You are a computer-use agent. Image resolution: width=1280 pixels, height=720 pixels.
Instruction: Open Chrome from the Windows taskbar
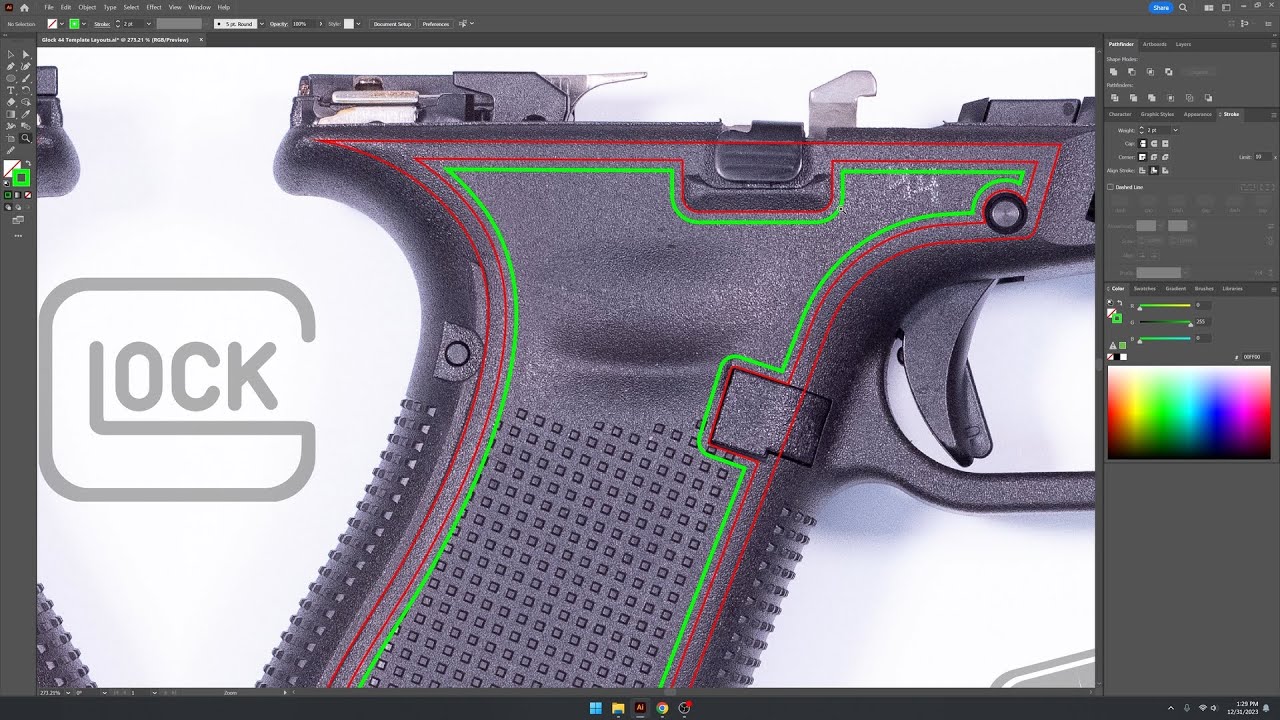[662, 708]
